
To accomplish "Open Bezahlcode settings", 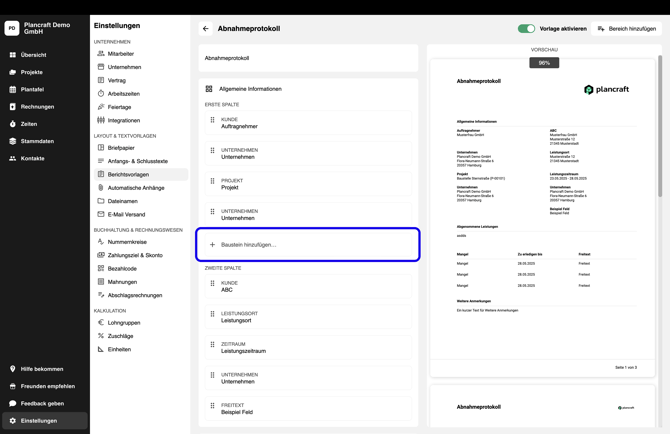I will point(141,269).
